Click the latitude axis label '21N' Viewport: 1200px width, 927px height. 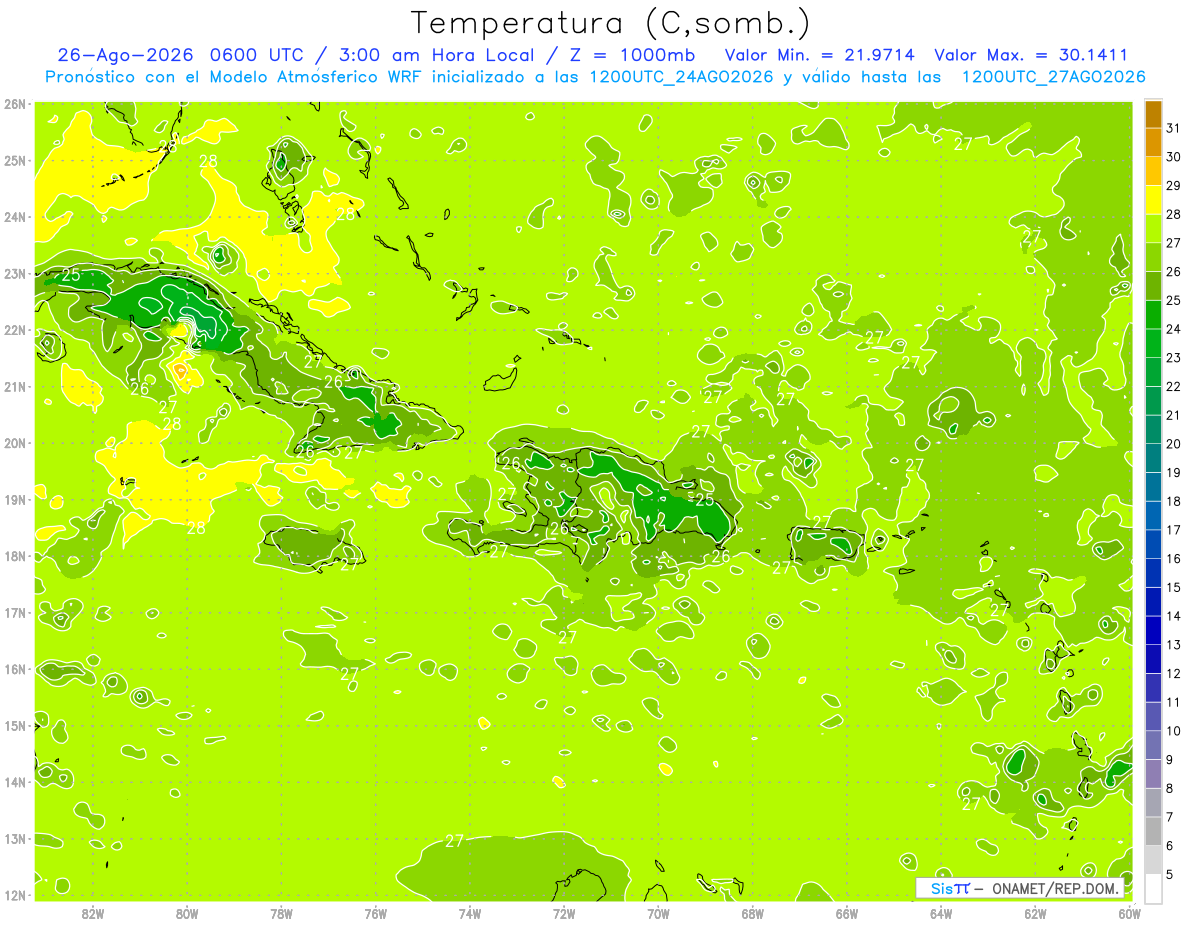(x=15, y=387)
